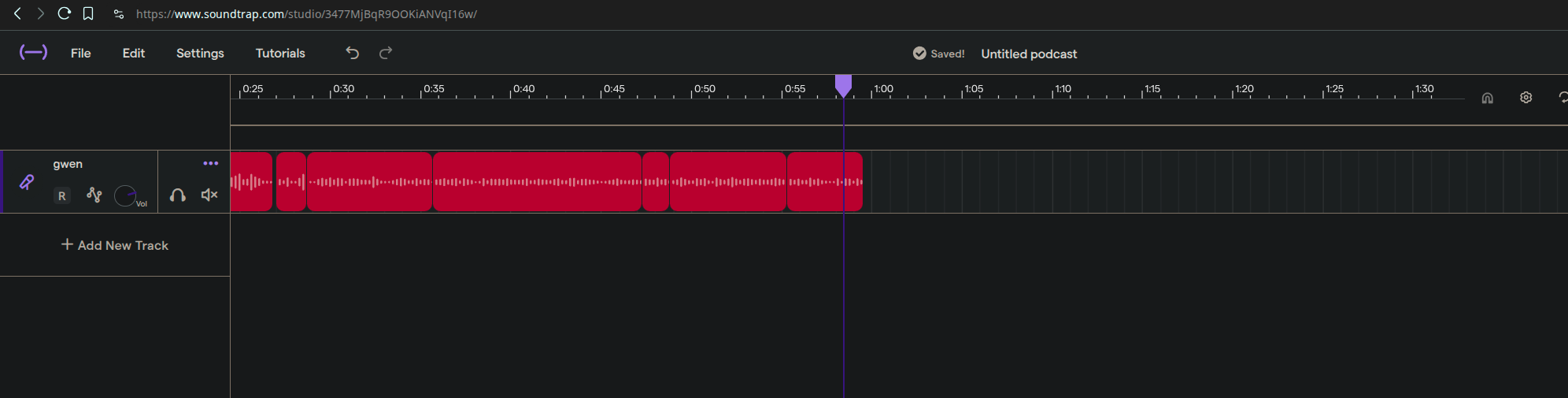Screen dimensions: 1568x398
Task: Add New Track button
Action: coord(115,245)
